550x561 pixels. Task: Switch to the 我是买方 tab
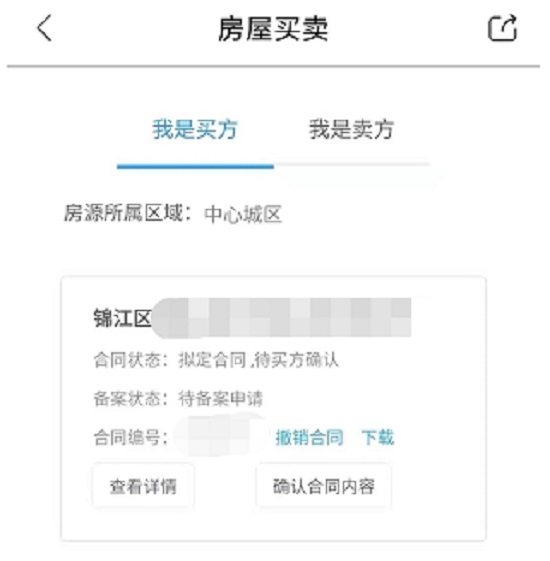coord(195,129)
